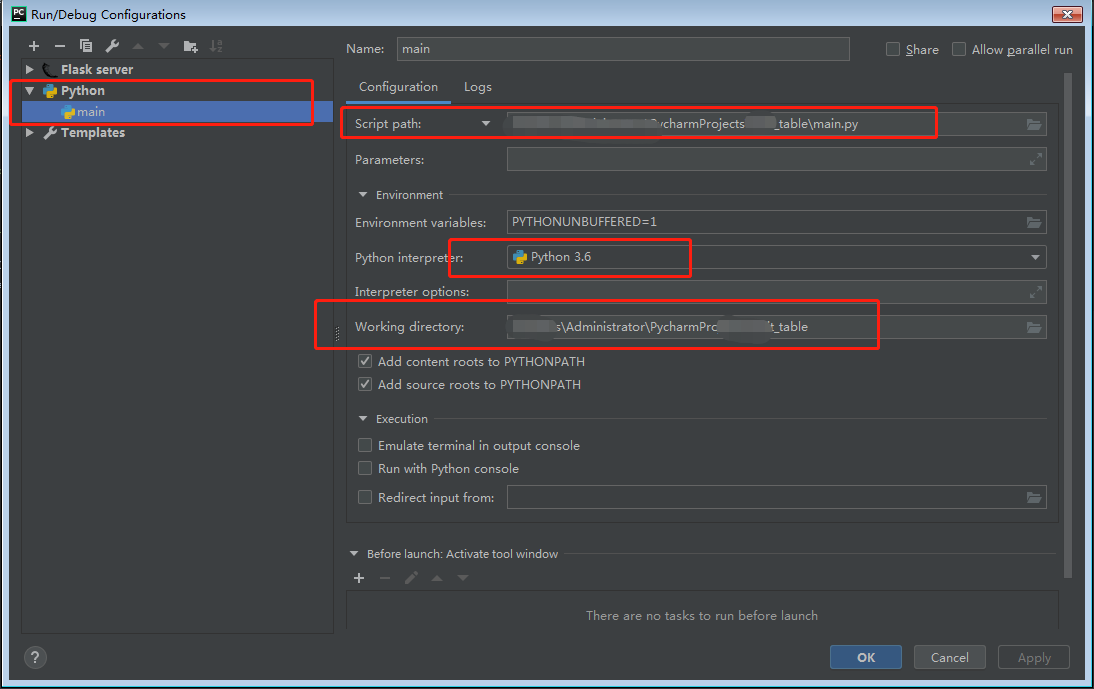Uncheck Add content roots to PYTHONPATH
1094x689 pixels.
click(x=365, y=361)
